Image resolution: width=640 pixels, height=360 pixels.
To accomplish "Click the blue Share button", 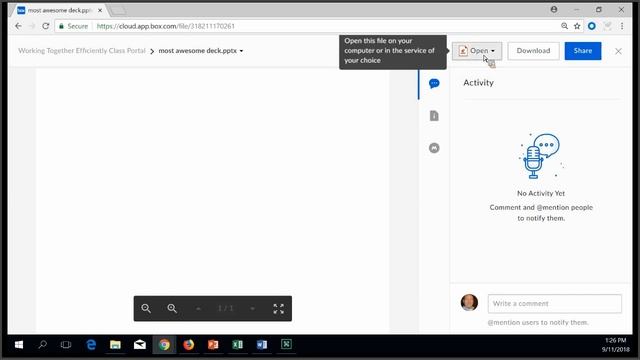I will 583,51.
